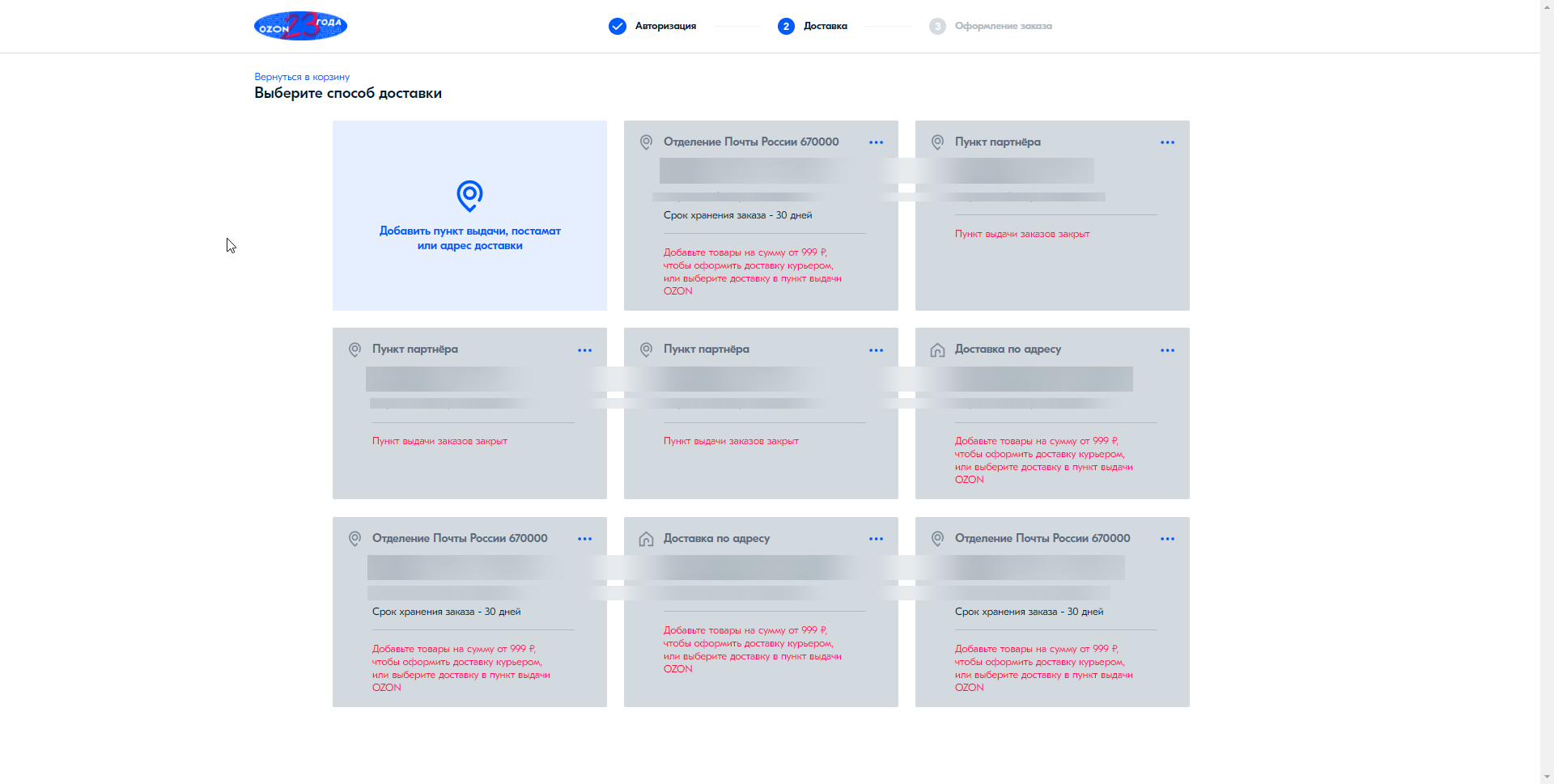Open three-dot menu of bottom-left Почта России card
The height and width of the screenshot is (784, 1554).
coord(584,539)
